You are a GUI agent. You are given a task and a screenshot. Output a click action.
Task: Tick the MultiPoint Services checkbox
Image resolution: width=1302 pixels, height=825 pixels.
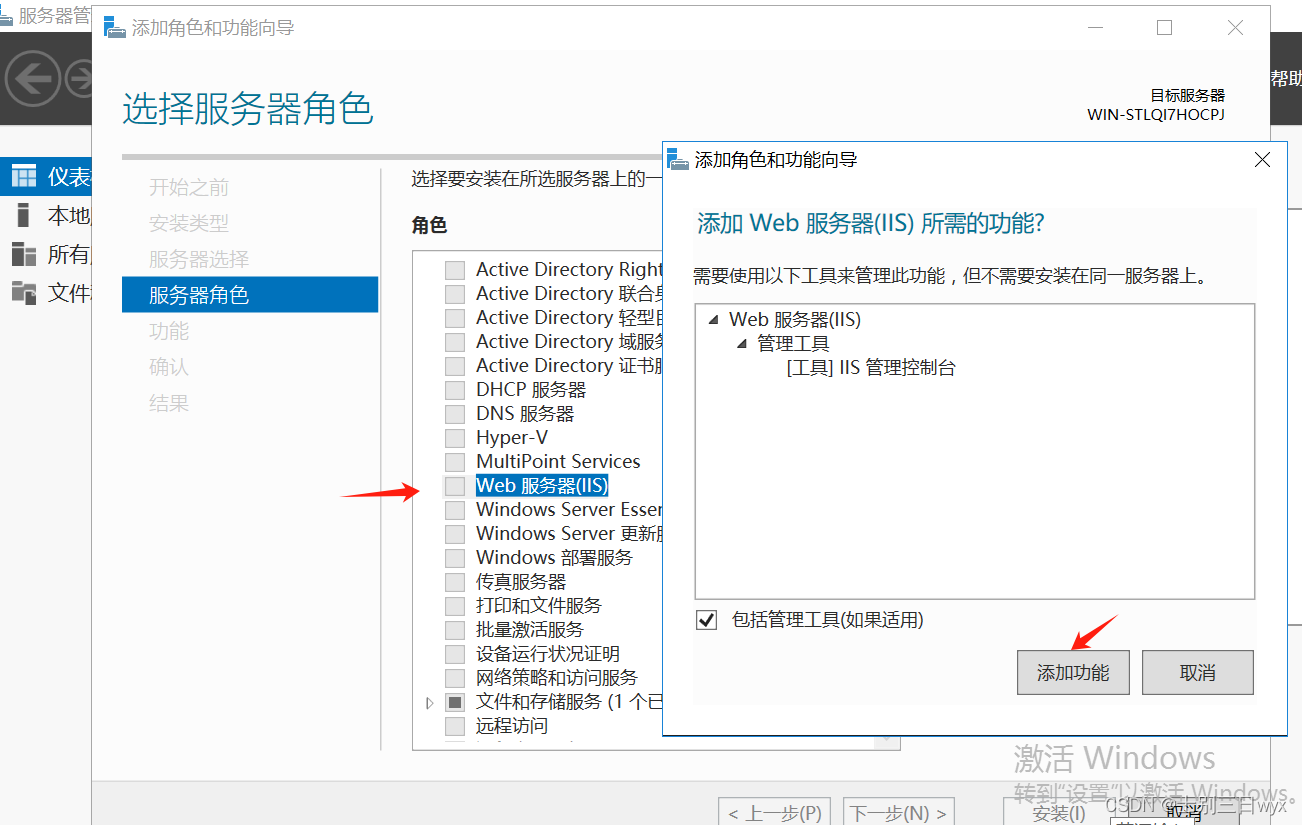(x=455, y=462)
